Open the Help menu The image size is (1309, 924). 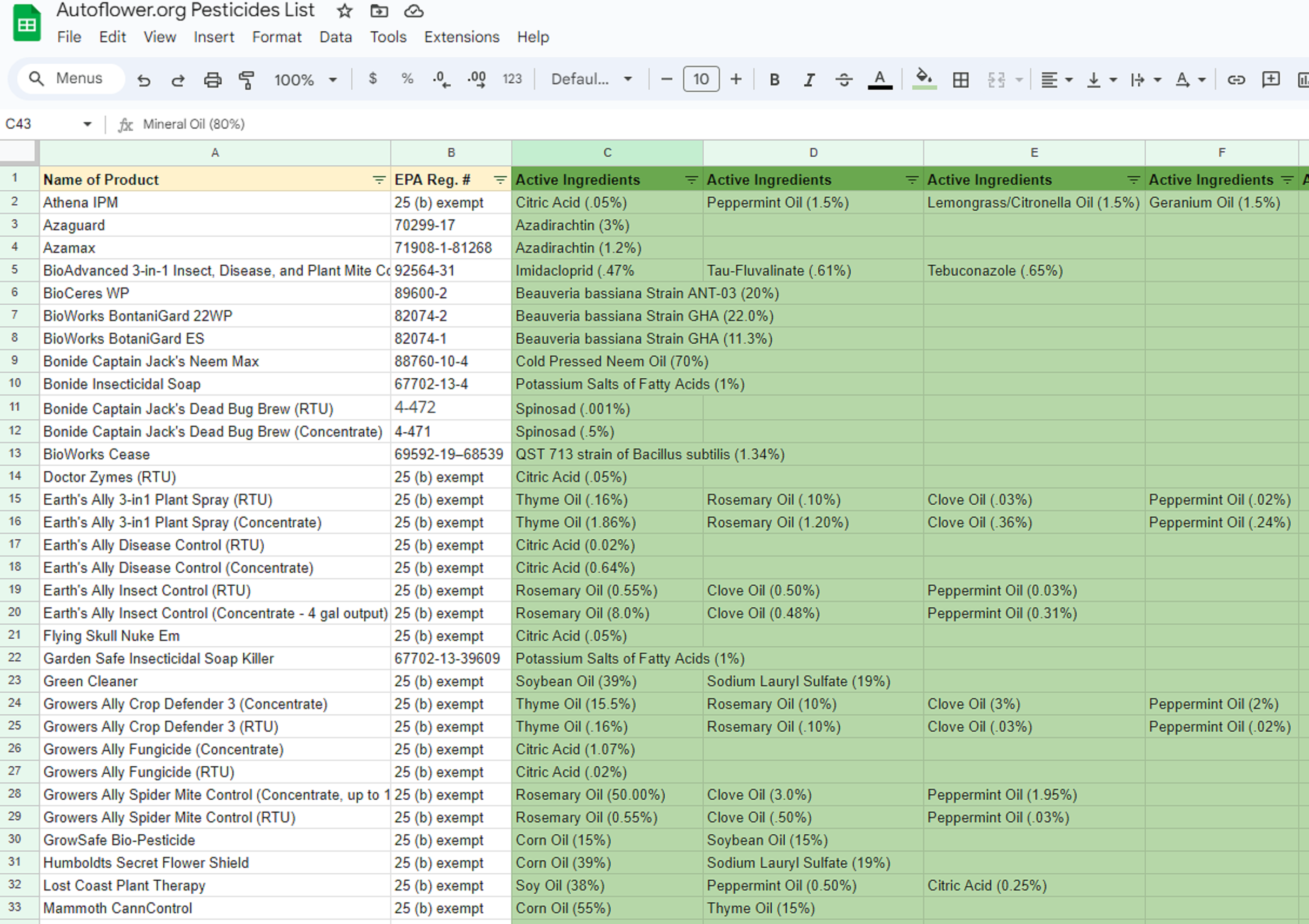pyautogui.click(x=532, y=37)
